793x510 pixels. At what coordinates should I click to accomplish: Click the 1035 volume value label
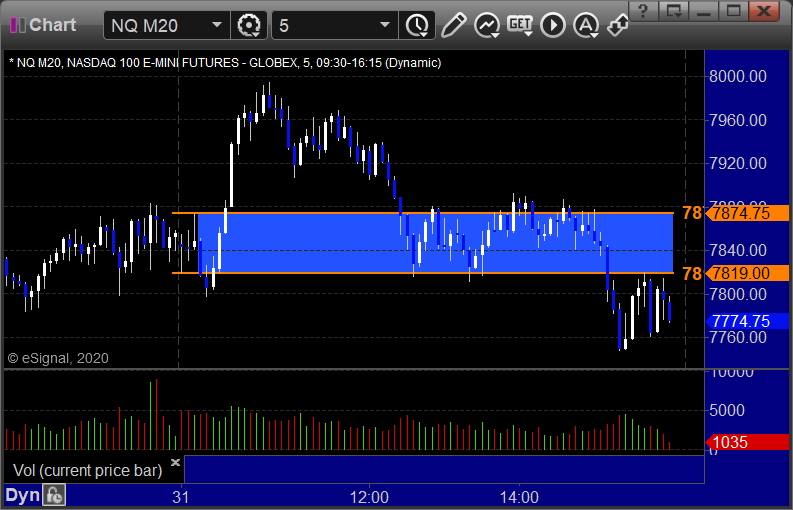(747, 443)
